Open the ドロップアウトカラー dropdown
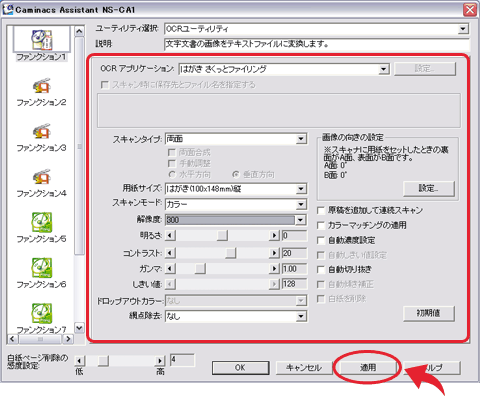480x396 pixels. (x=301, y=301)
